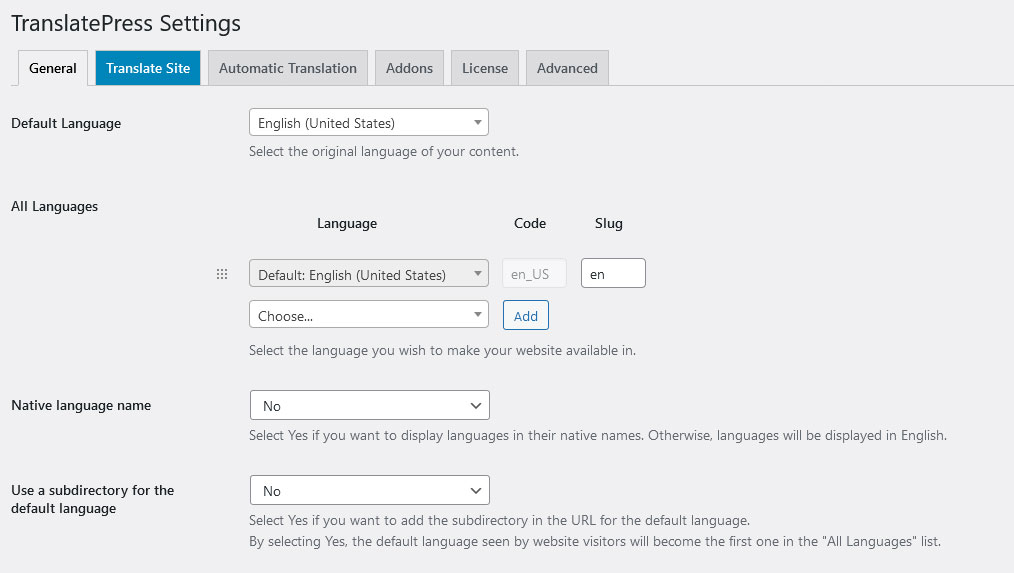The height and width of the screenshot is (573, 1014).
Task: Focus the slug field containing en
Action: [x=613, y=274]
